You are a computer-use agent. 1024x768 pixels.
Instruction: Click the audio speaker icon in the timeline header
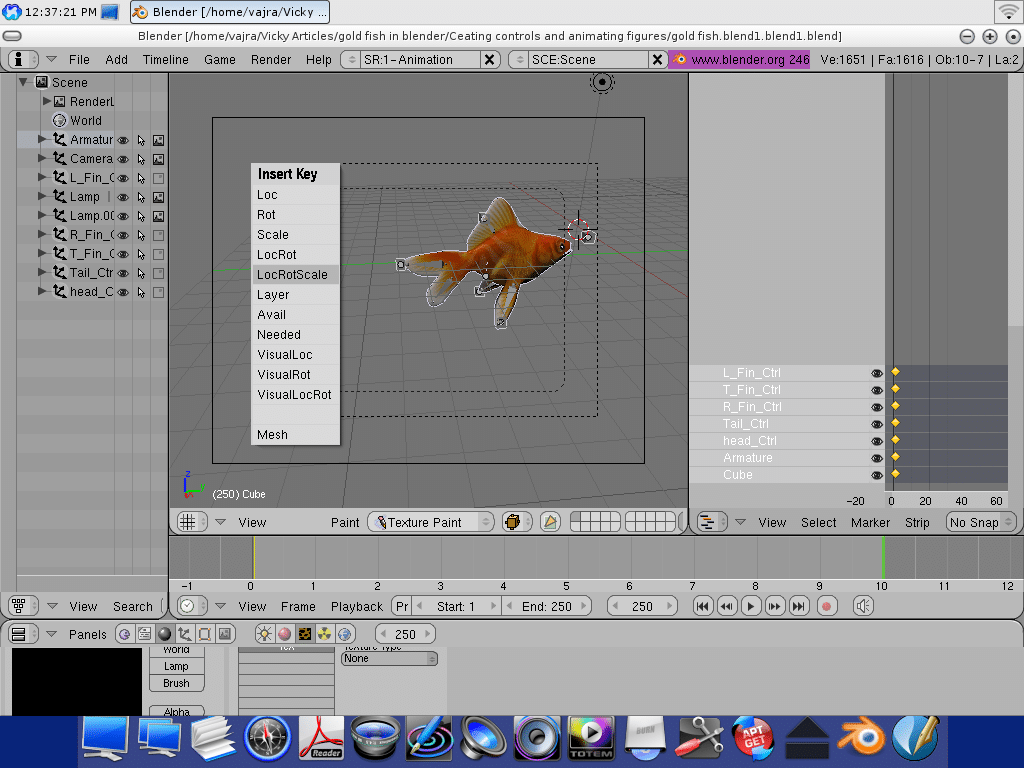(863, 606)
